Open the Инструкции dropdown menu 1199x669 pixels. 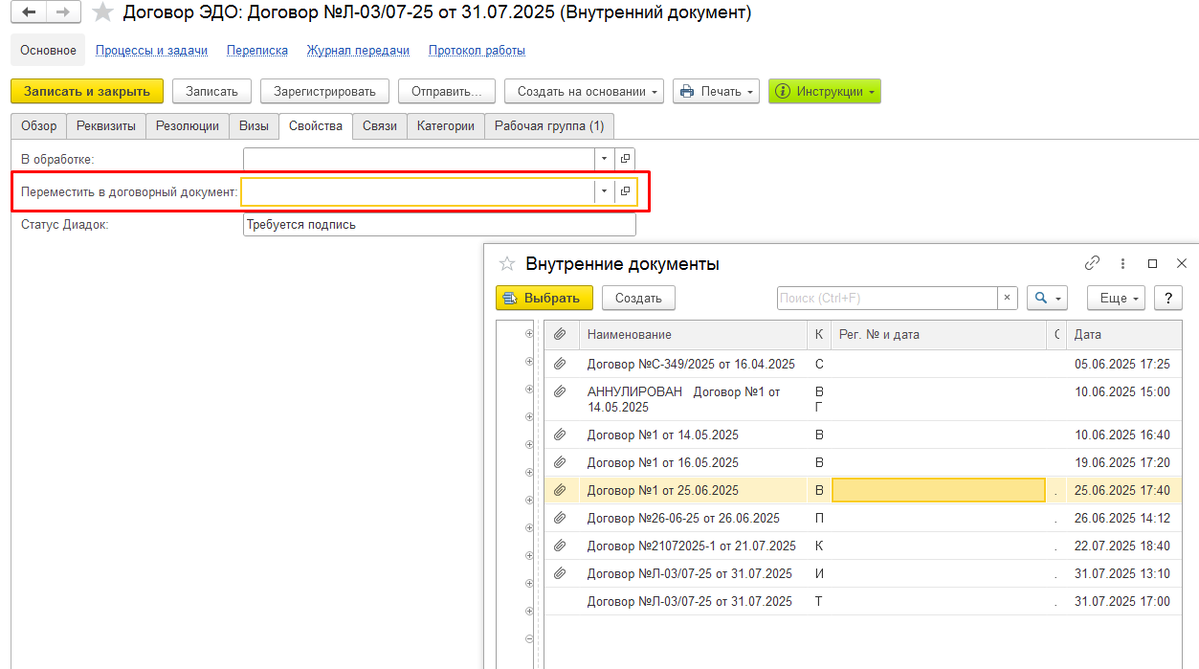(x=824, y=91)
